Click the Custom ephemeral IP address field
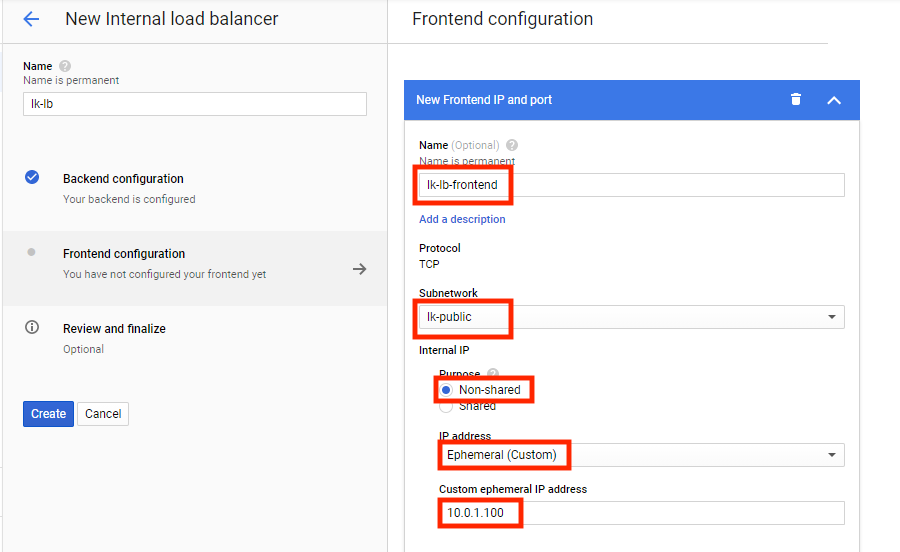This screenshot has width=900, height=552. point(641,513)
